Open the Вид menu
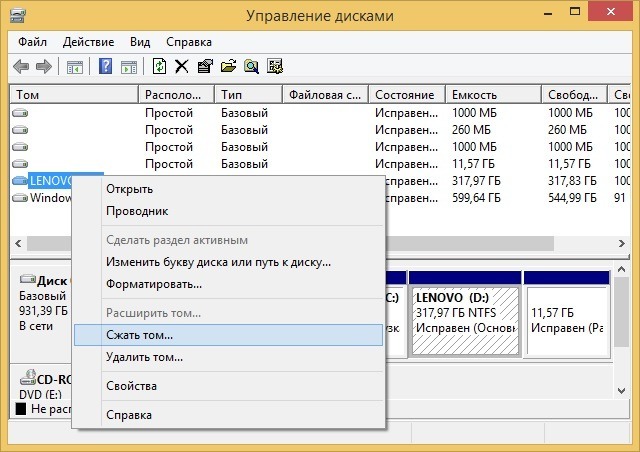Image resolution: width=640 pixels, height=452 pixels. pos(140,42)
